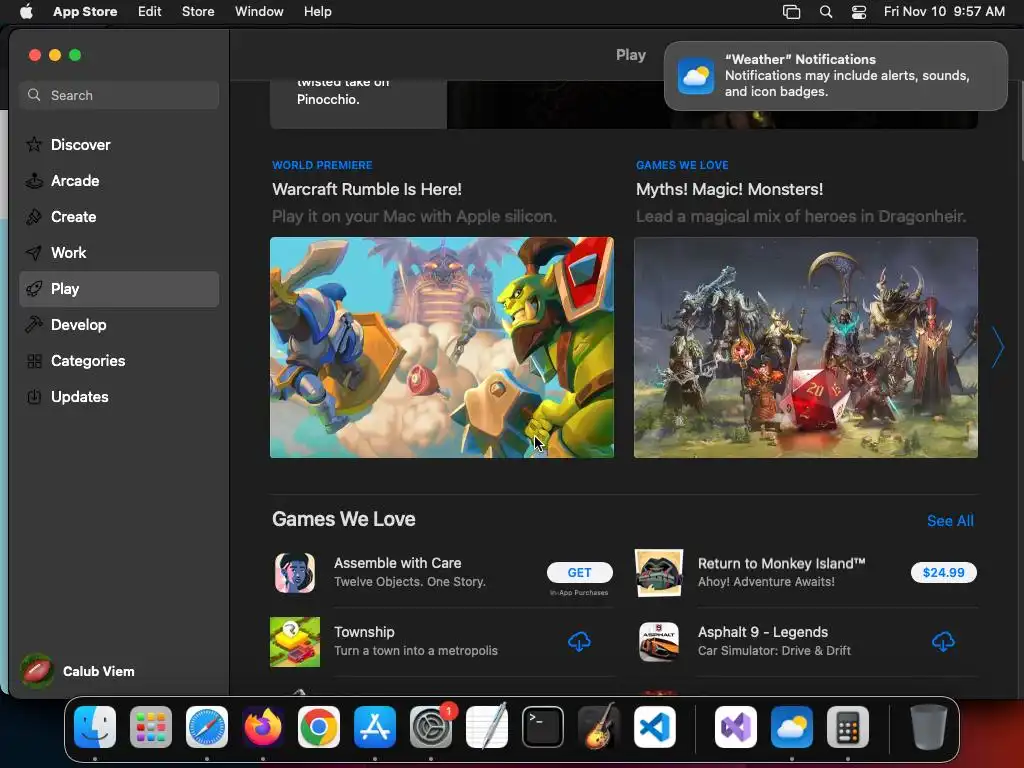Open the Apple menu
1024x768 pixels.
pos(26,11)
